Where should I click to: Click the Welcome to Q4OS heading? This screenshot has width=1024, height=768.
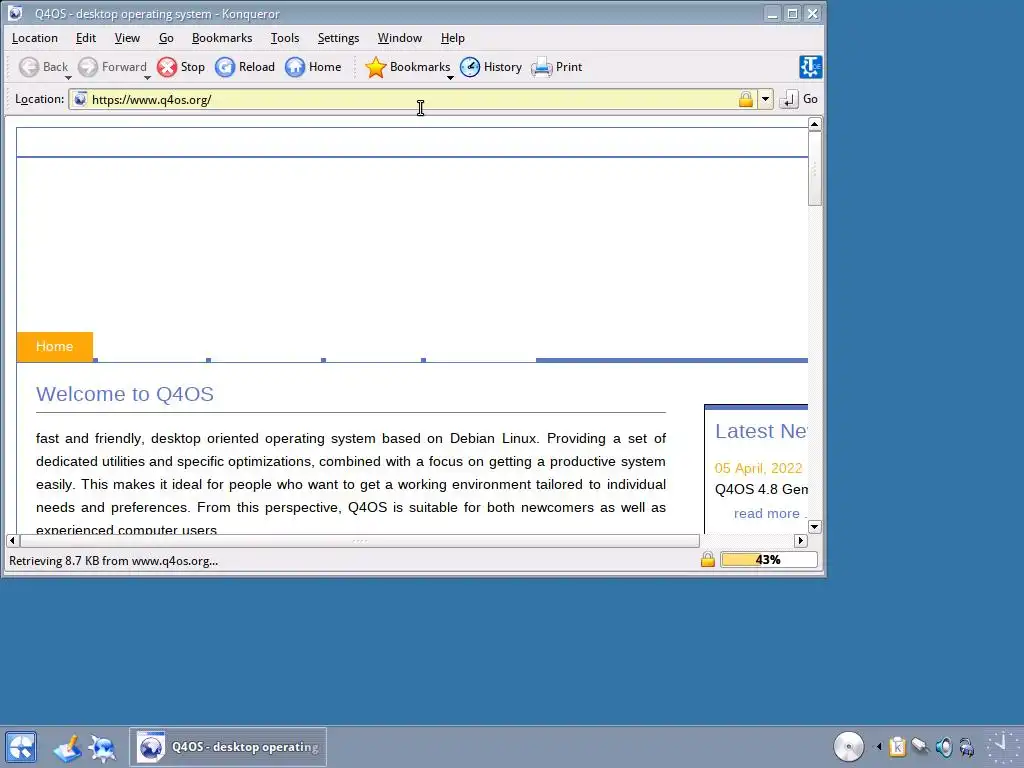[x=125, y=394]
